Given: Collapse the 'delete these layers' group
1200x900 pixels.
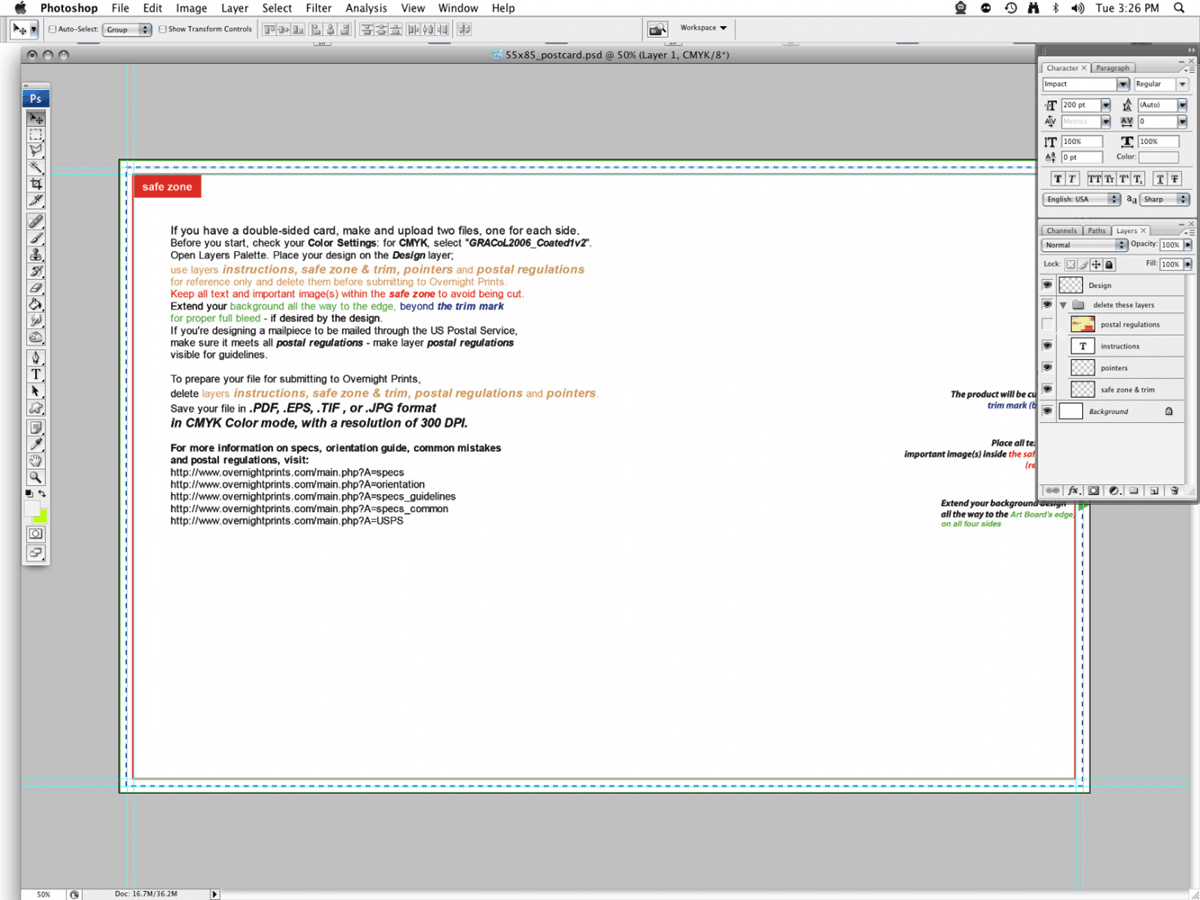Looking at the screenshot, I should pos(1062,305).
